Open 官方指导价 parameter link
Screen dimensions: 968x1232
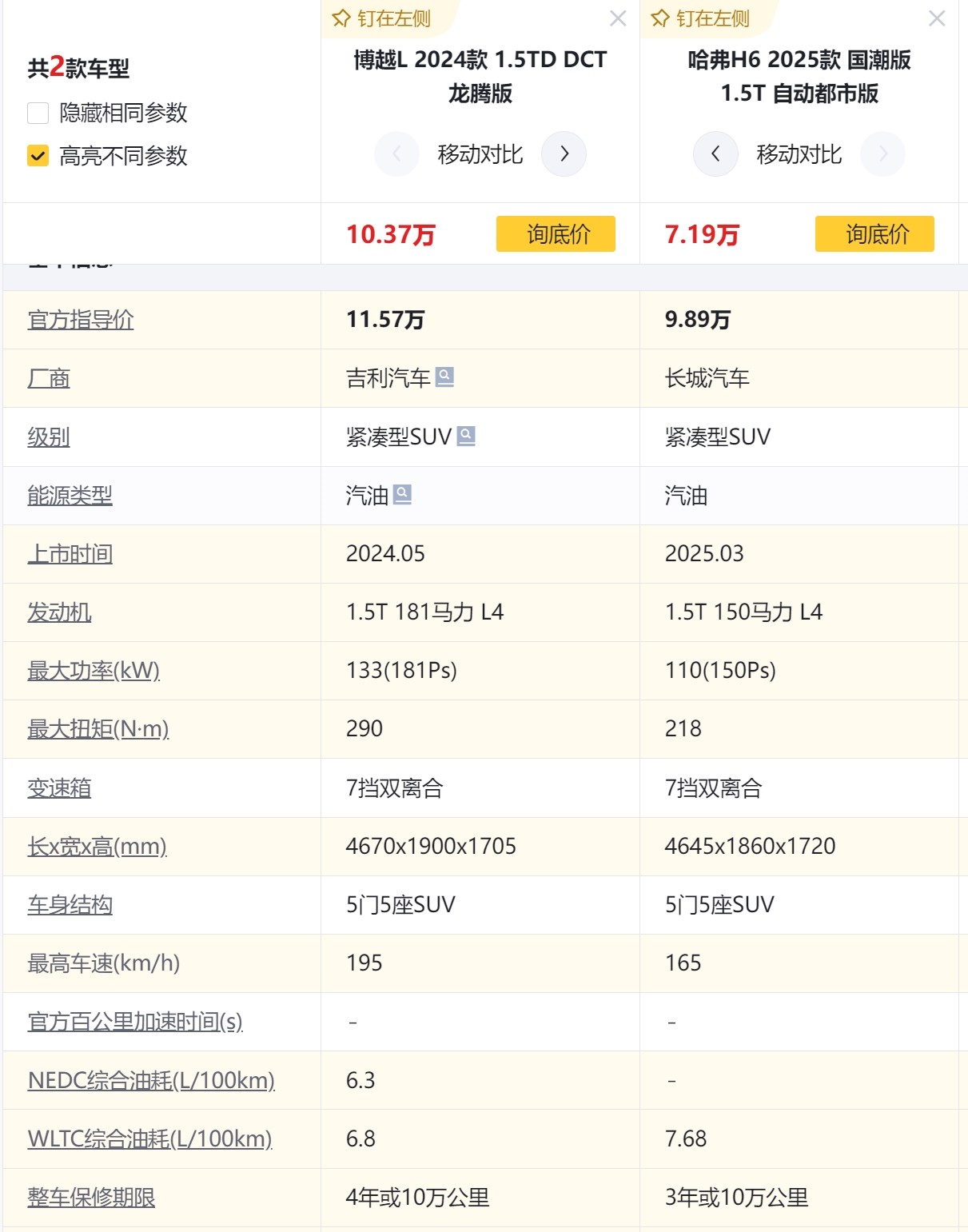81,320
